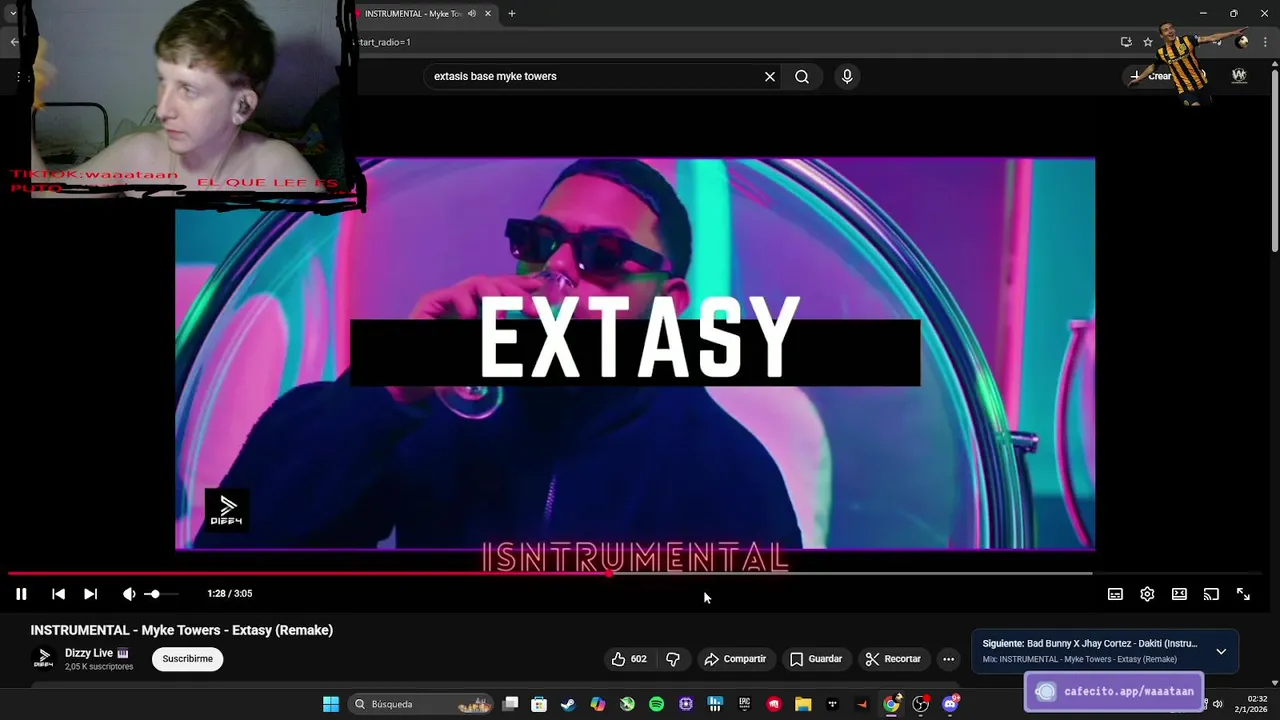Open Discord from the taskbar
The image size is (1280, 720).
(950, 704)
